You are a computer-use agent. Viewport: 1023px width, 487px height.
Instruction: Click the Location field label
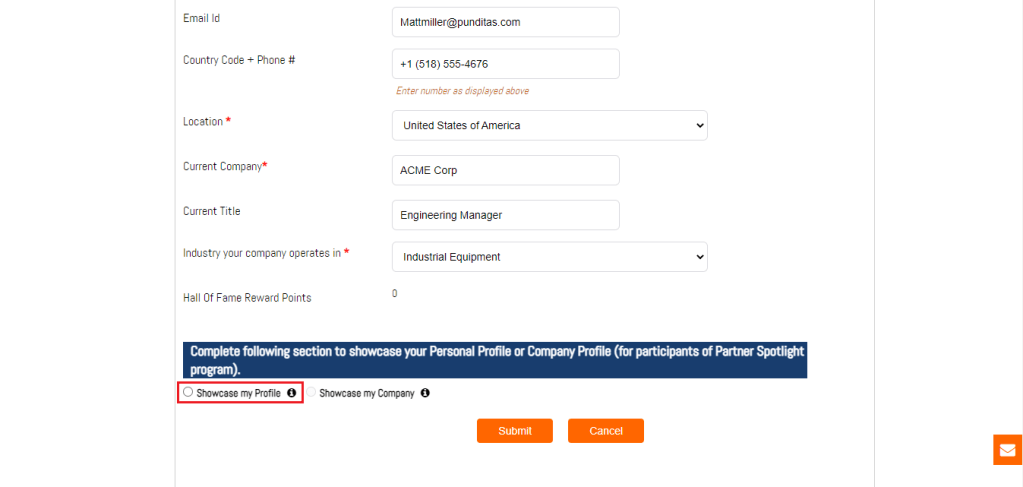(x=203, y=121)
